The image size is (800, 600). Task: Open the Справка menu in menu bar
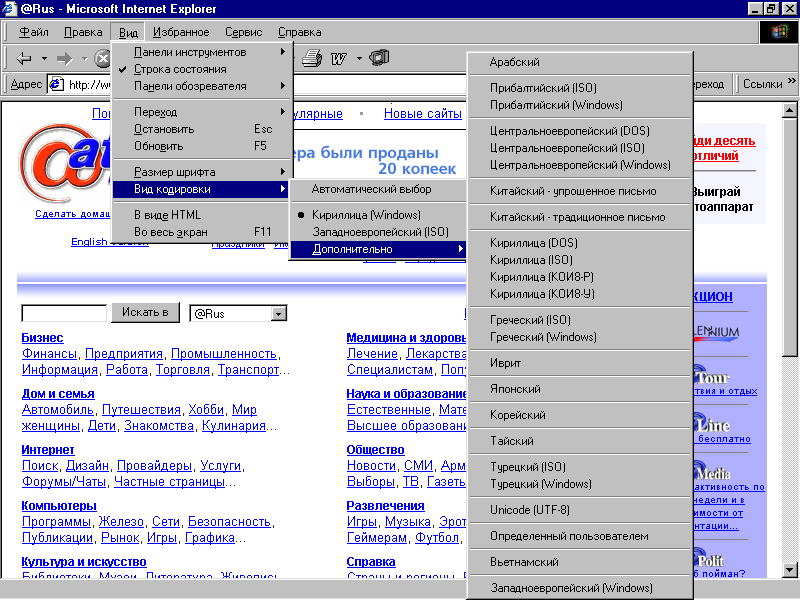[x=299, y=32]
